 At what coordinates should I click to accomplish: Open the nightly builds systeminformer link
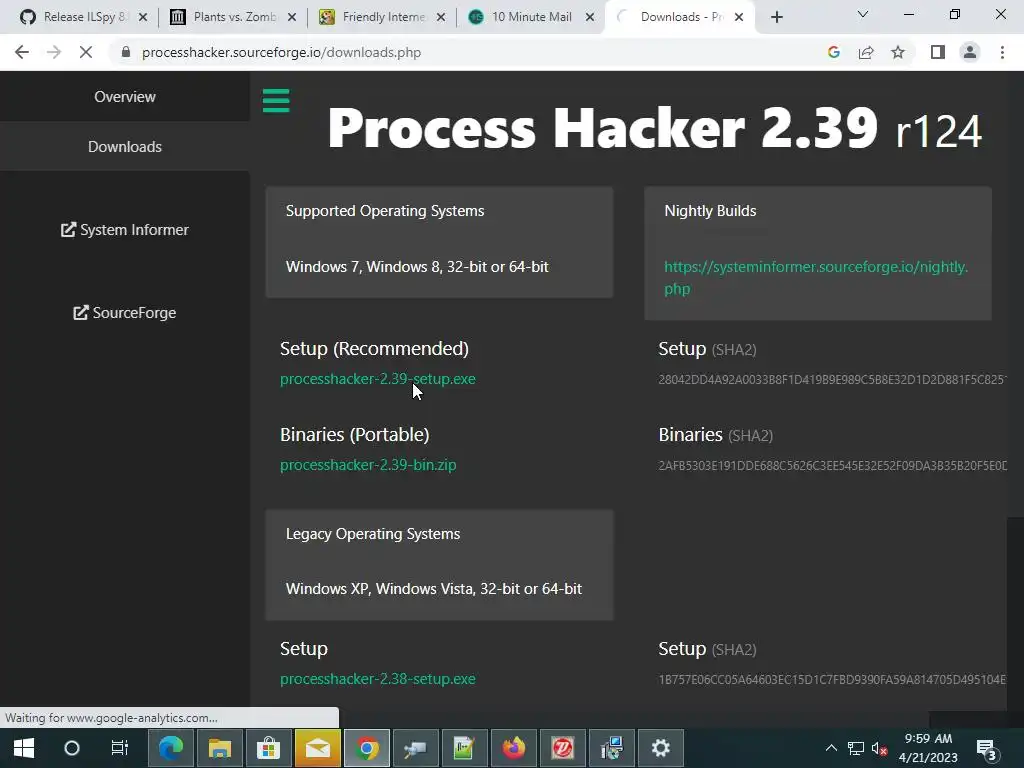point(816,278)
